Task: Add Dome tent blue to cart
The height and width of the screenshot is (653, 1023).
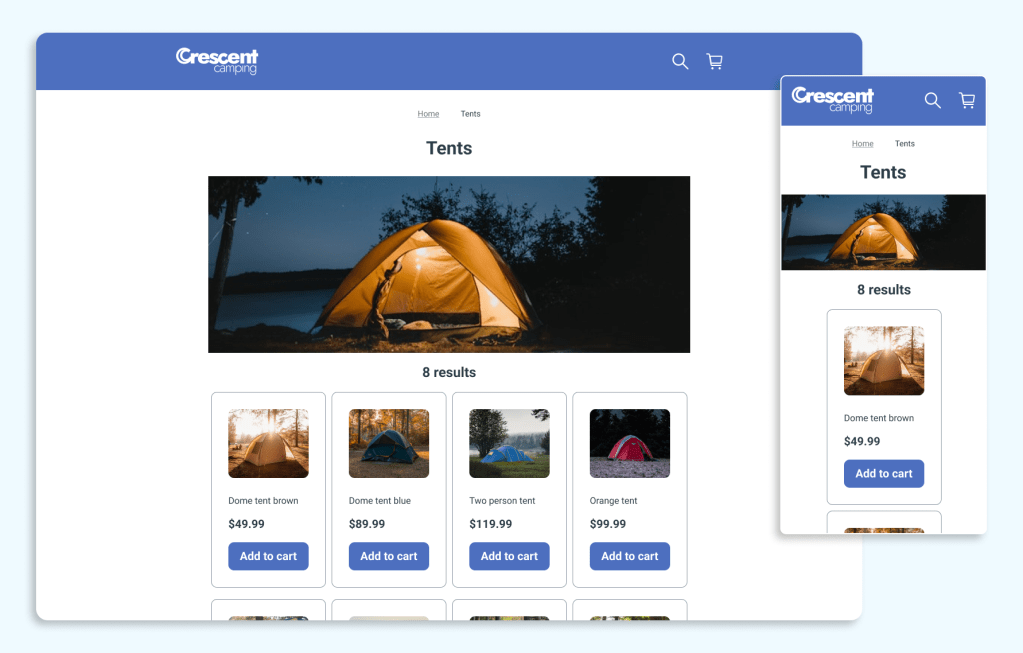Action: coord(389,556)
